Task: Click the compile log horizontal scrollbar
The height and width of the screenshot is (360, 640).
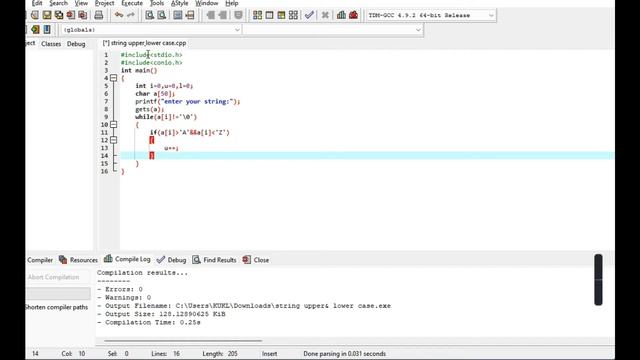Action: point(183,340)
